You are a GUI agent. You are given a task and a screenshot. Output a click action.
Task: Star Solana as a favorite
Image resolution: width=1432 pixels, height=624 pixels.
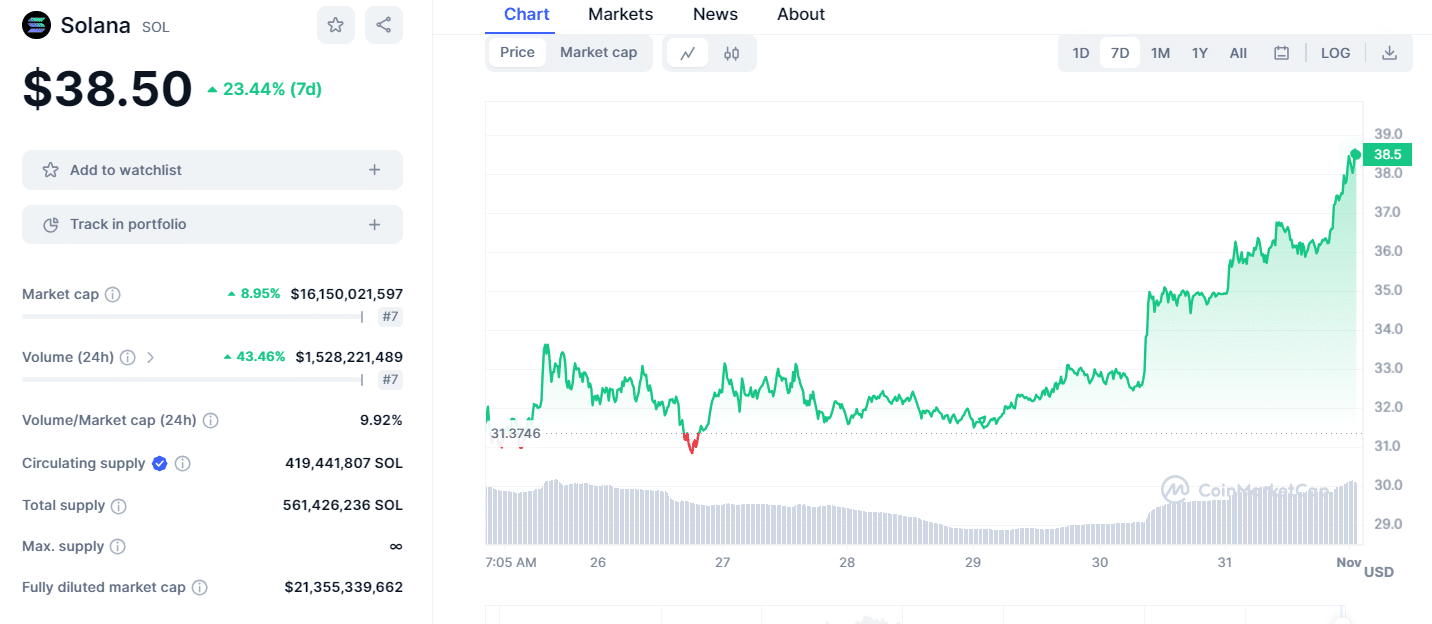[x=336, y=25]
